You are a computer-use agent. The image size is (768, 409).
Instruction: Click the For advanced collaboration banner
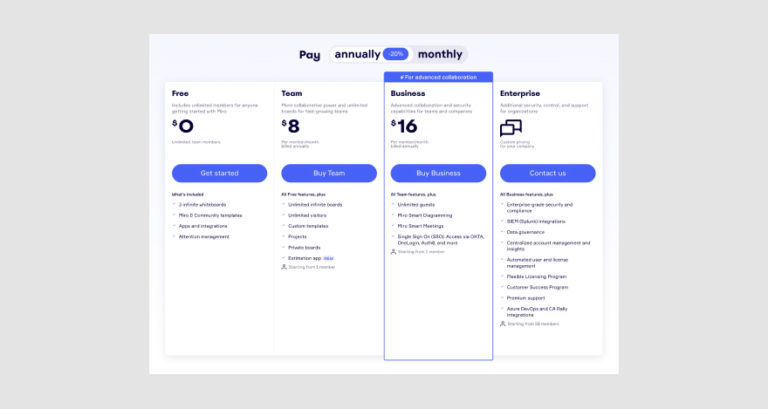click(438, 77)
